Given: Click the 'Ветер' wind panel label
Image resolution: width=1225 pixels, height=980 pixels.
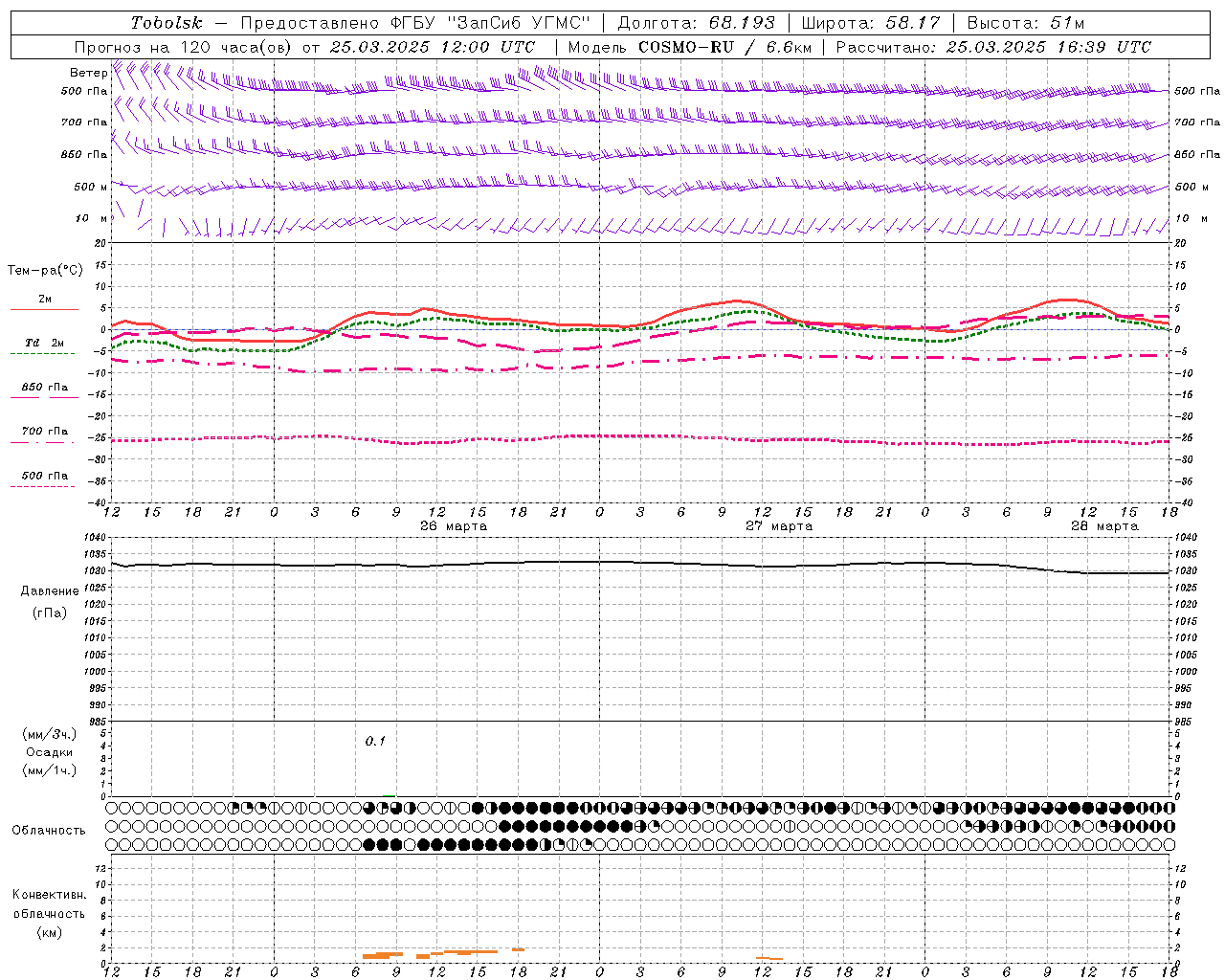Looking at the screenshot, I should (88, 73).
